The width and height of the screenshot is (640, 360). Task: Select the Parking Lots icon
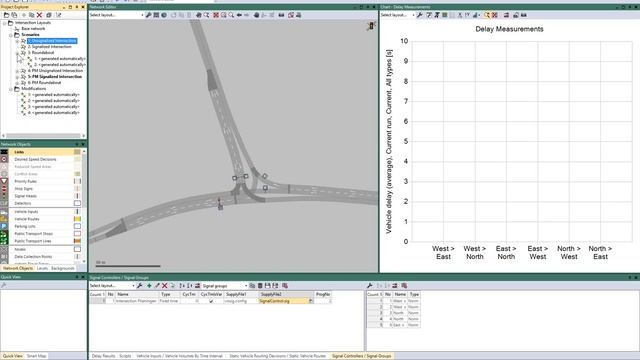4,226
